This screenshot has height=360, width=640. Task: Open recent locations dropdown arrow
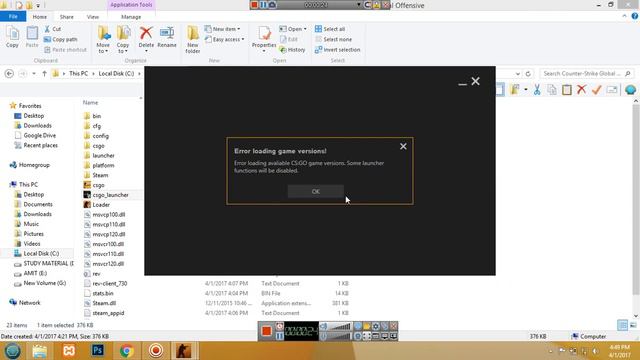point(34,73)
